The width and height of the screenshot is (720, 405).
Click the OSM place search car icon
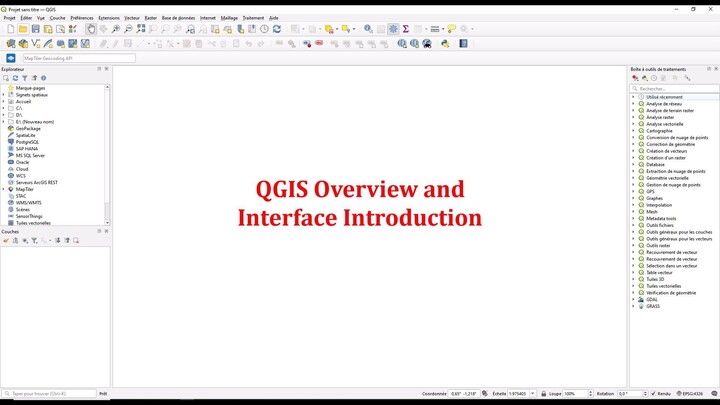point(427,44)
